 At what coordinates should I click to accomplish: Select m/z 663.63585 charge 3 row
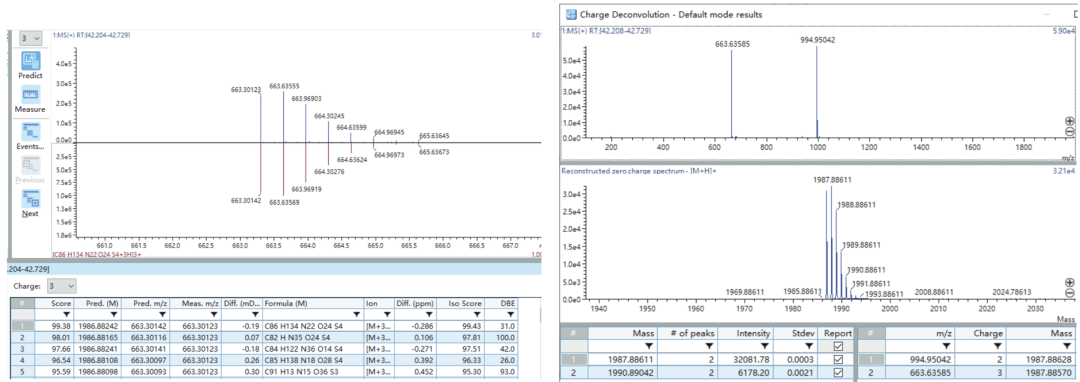tap(967, 372)
